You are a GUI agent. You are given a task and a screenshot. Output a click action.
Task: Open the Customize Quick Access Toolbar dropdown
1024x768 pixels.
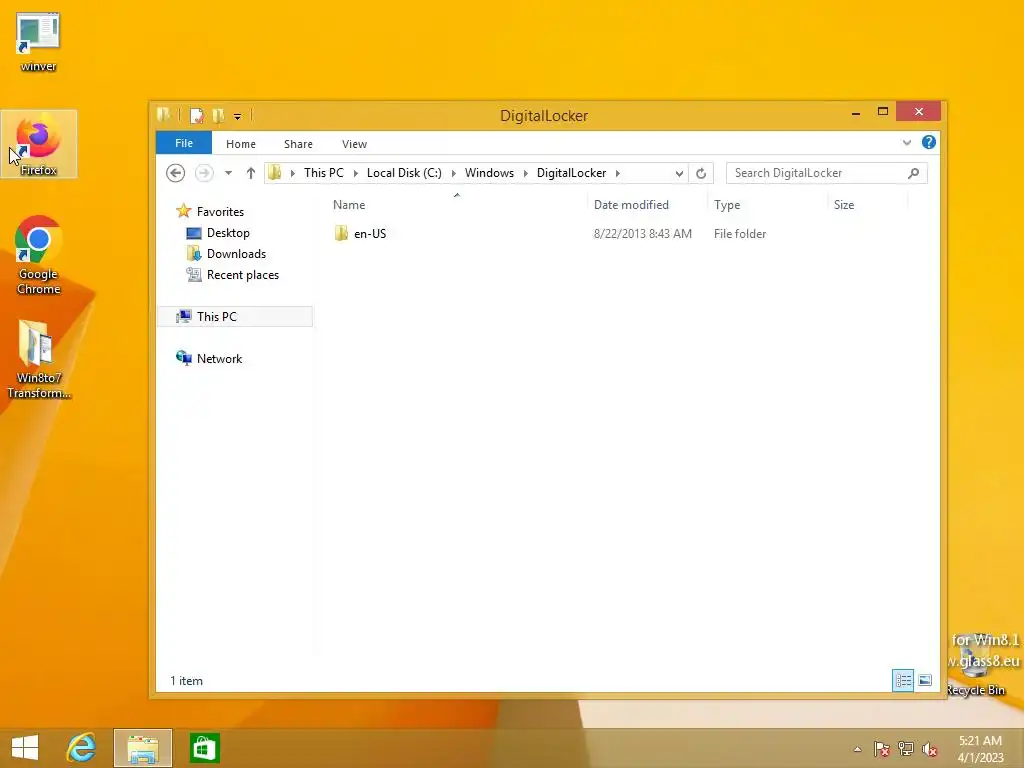[237, 117]
